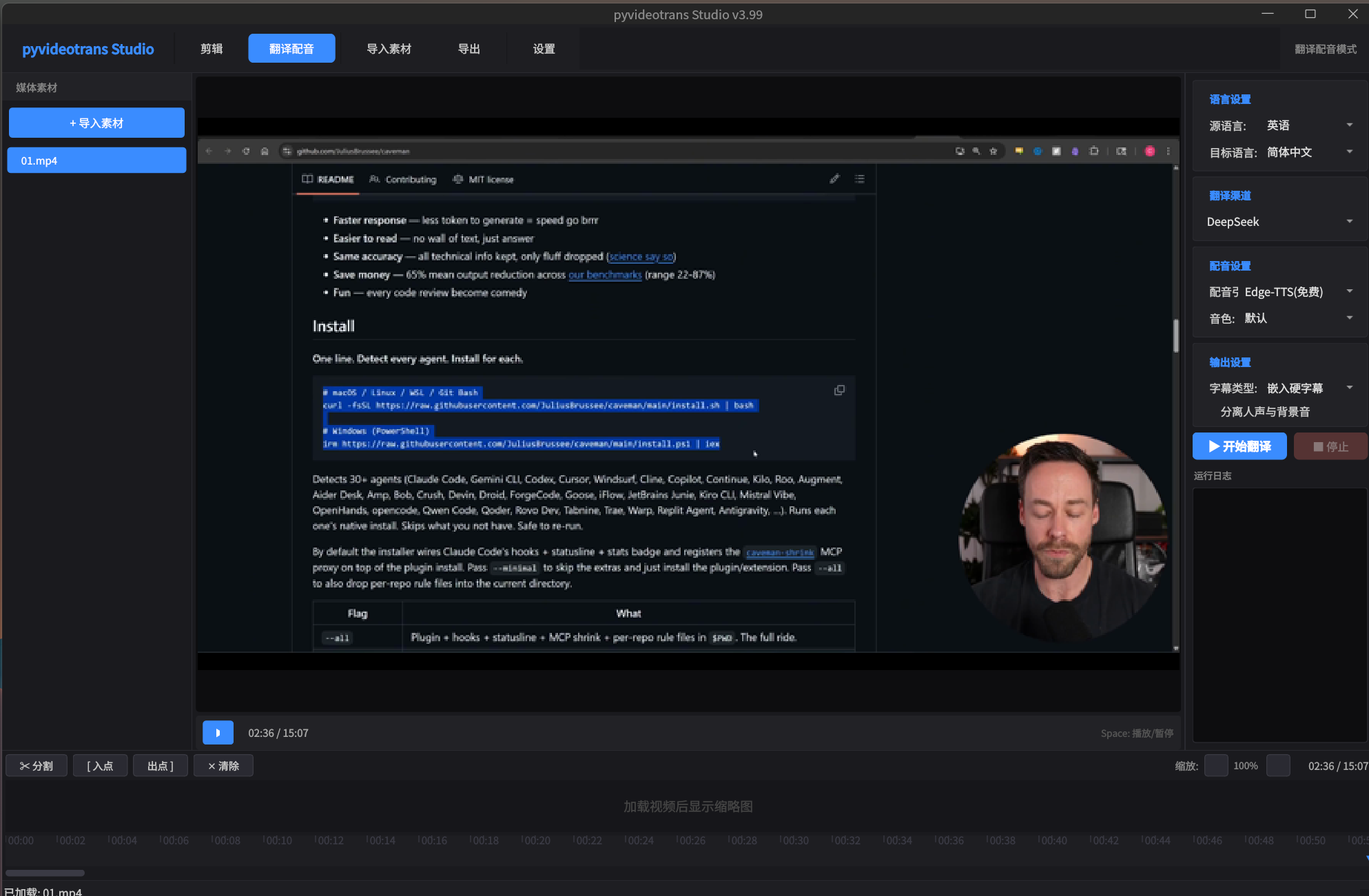
Task: Click the 00:40 timeline mark
Action: 1052,840
